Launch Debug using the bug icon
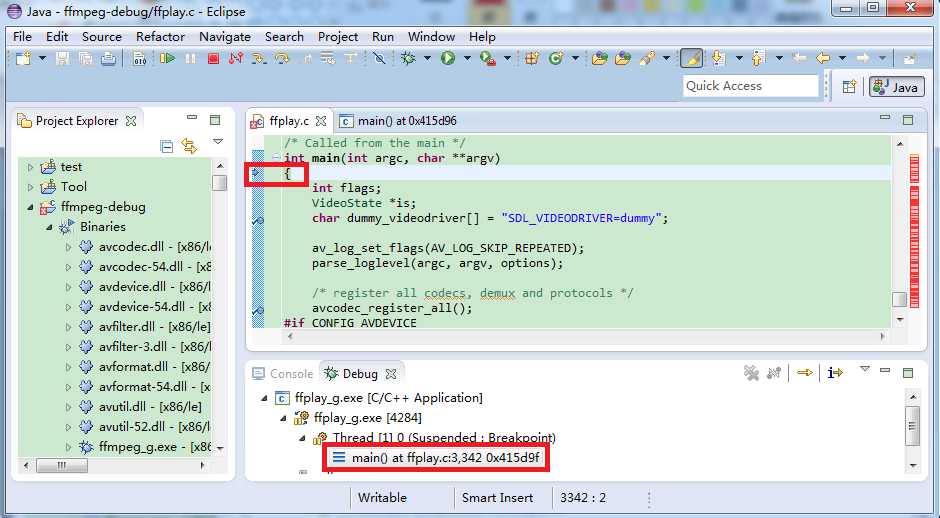Viewport: 940px width, 518px height. click(408, 58)
